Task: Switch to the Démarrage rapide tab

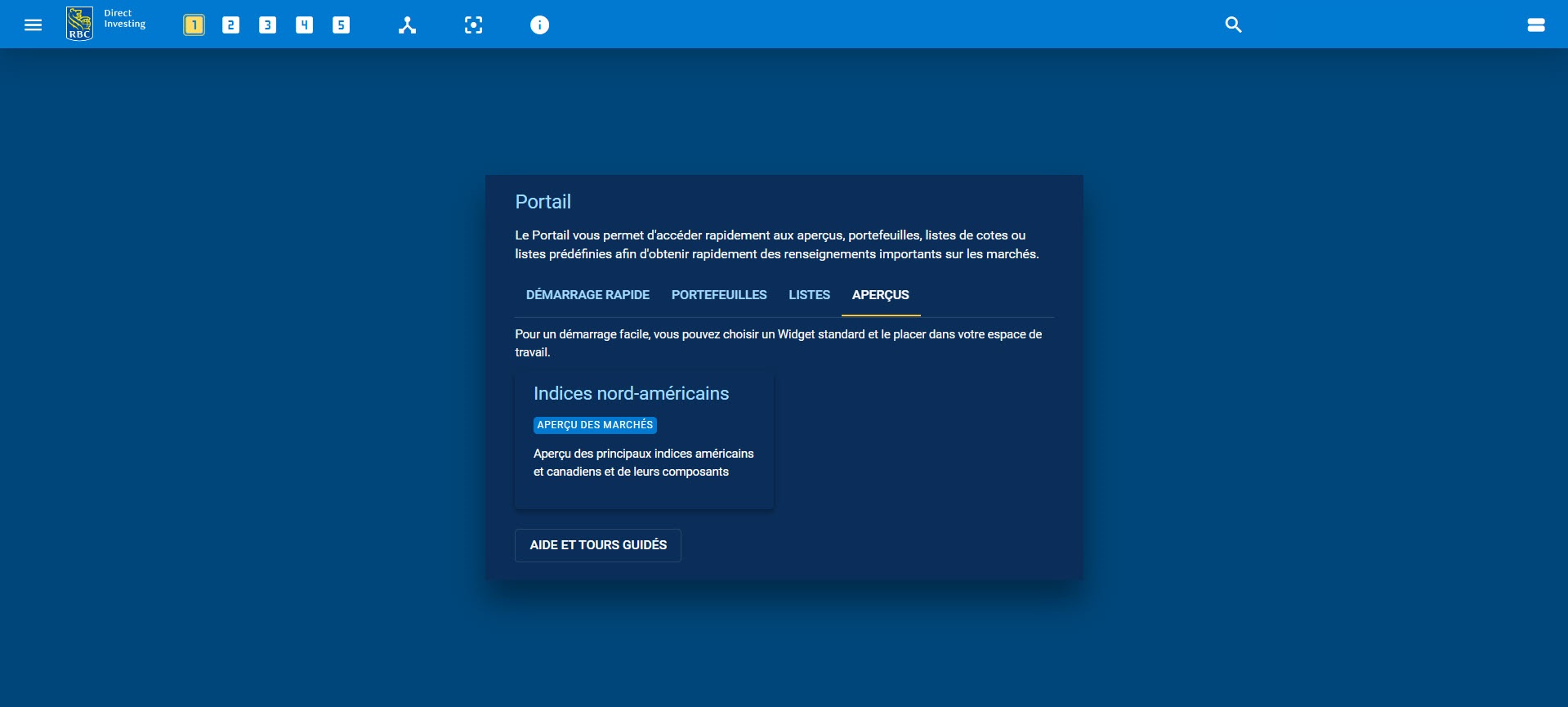Action: click(x=587, y=295)
